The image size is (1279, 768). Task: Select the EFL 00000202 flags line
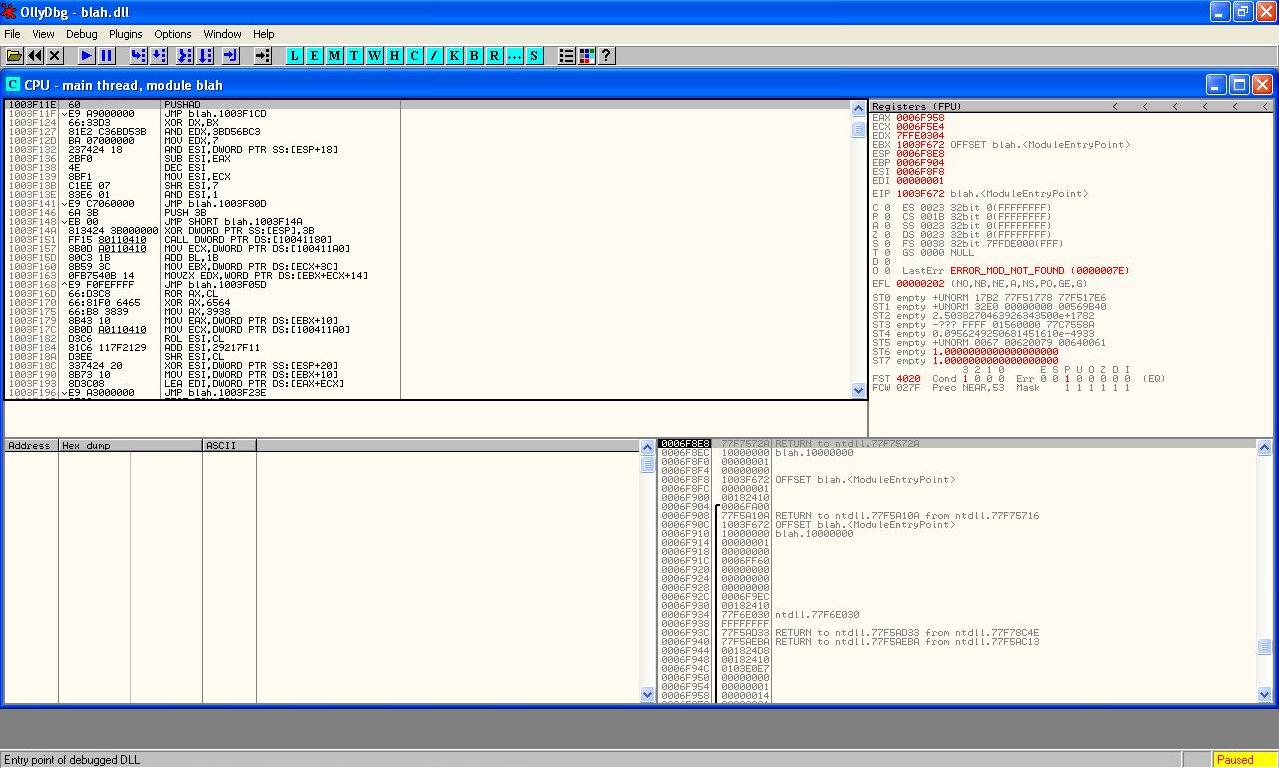[x=979, y=284]
